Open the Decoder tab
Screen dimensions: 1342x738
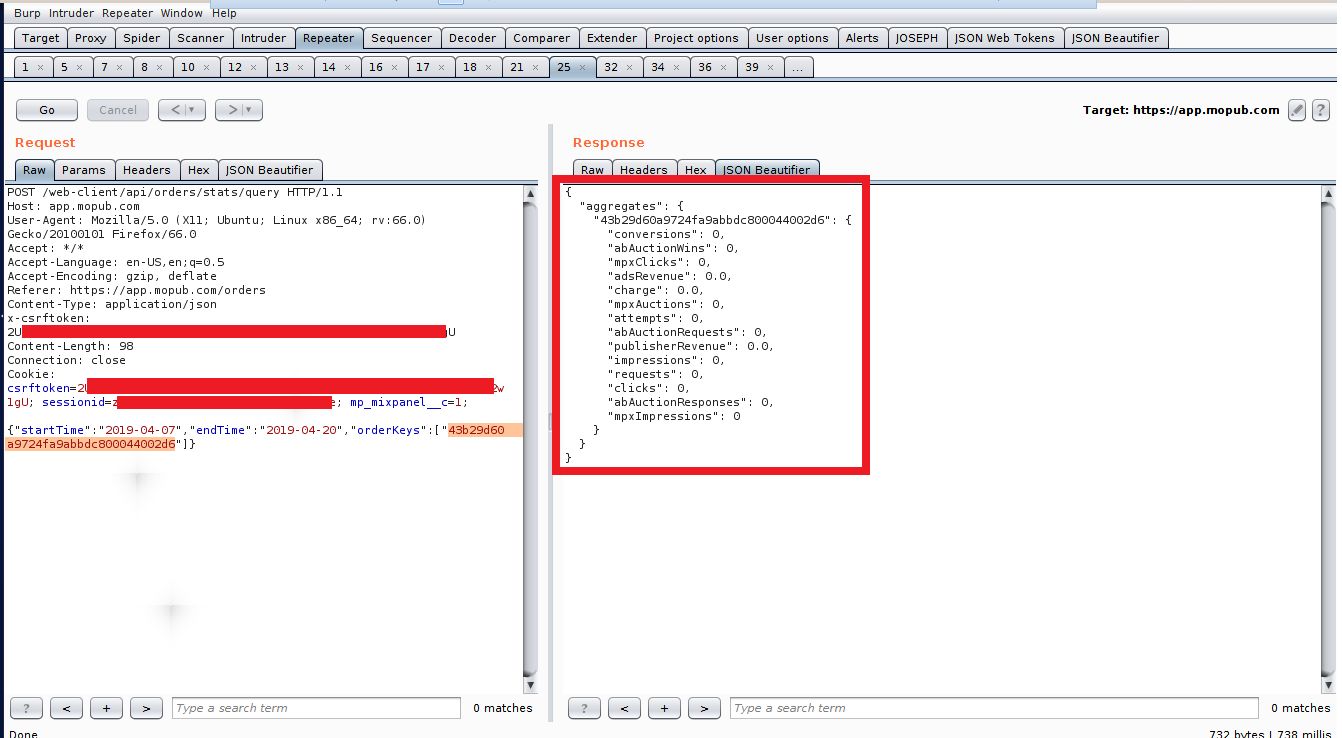(x=473, y=38)
